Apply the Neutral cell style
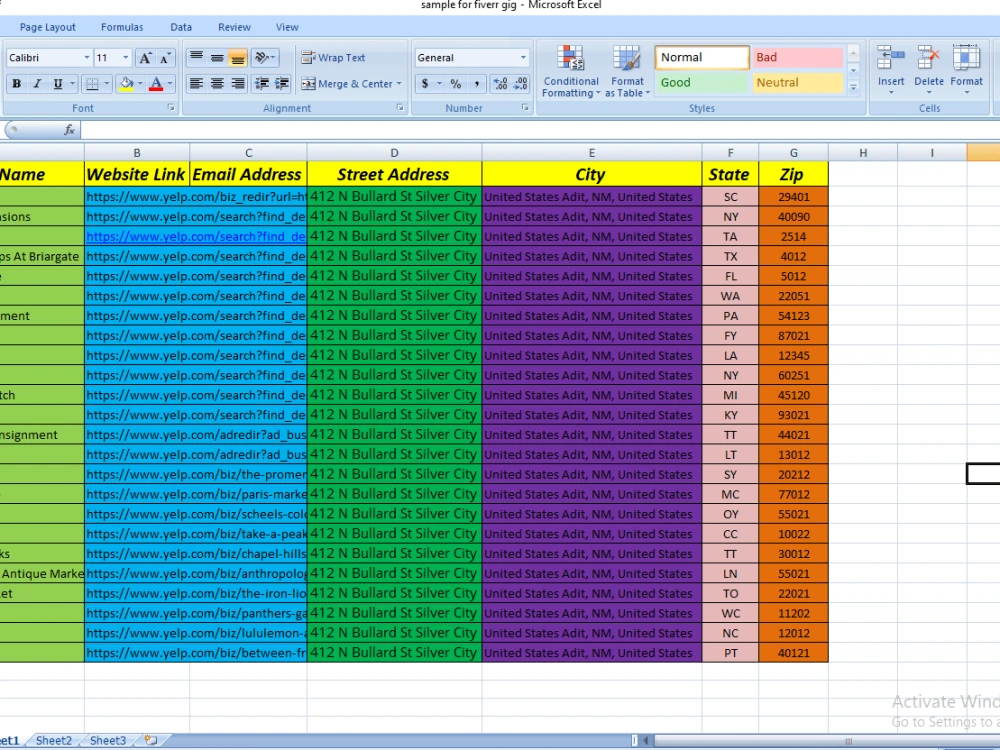This screenshot has height=750, width=1000. [x=797, y=82]
